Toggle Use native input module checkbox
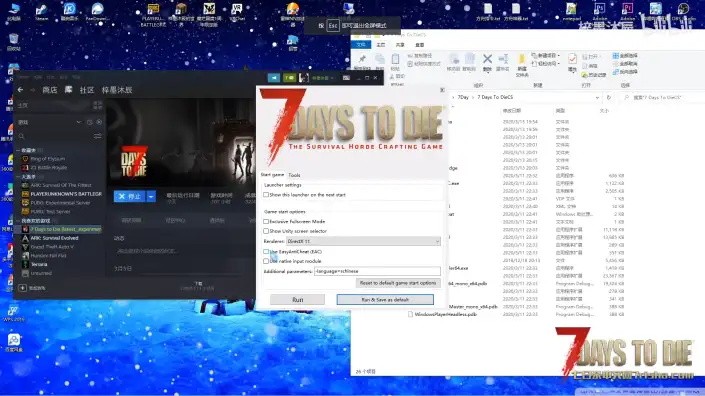This screenshot has height=396, width=705. pyautogui.click(x=266, y=261)
